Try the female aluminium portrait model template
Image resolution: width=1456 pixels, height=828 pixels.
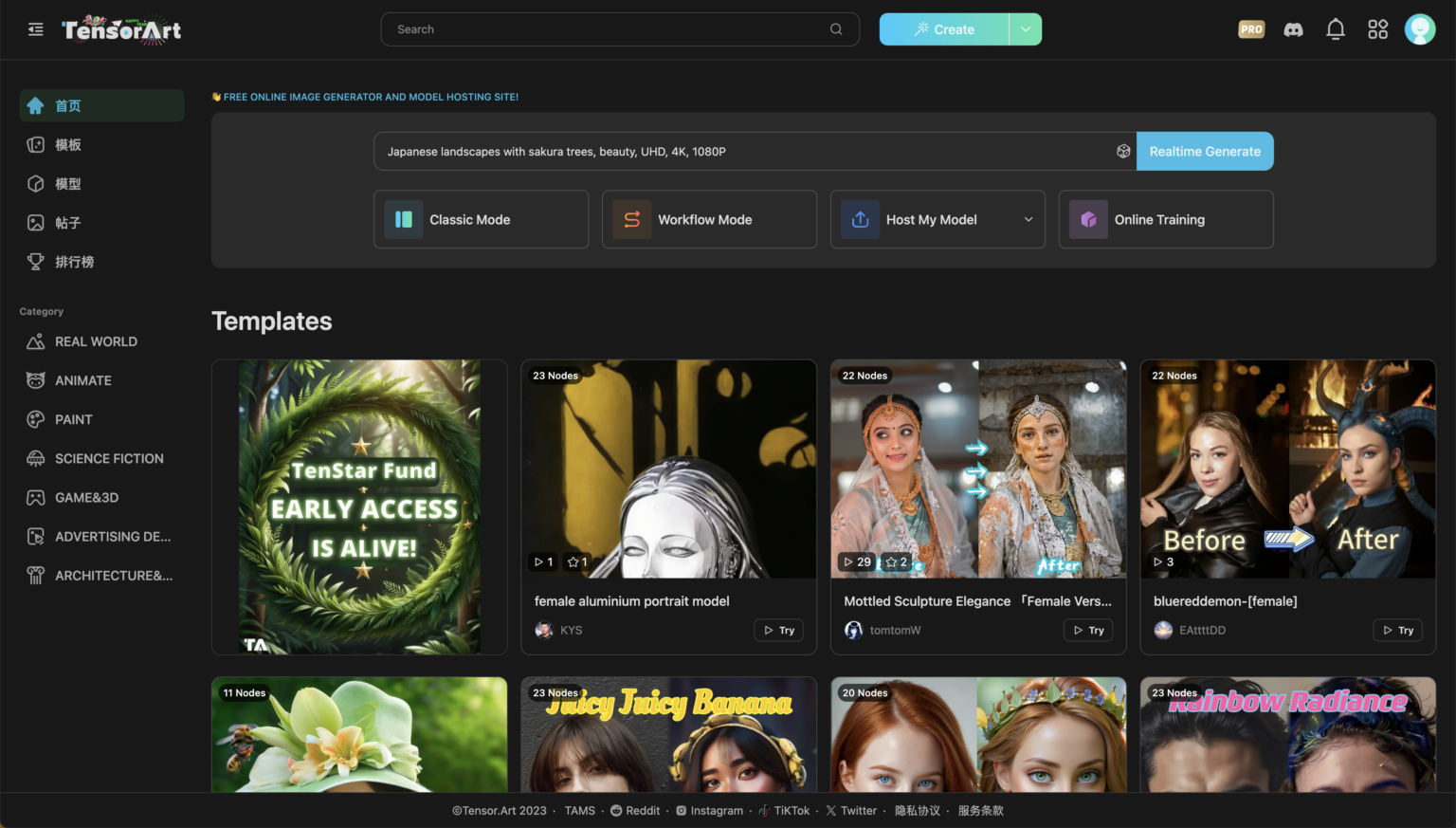pyautogui.click(x=778, y=631)
